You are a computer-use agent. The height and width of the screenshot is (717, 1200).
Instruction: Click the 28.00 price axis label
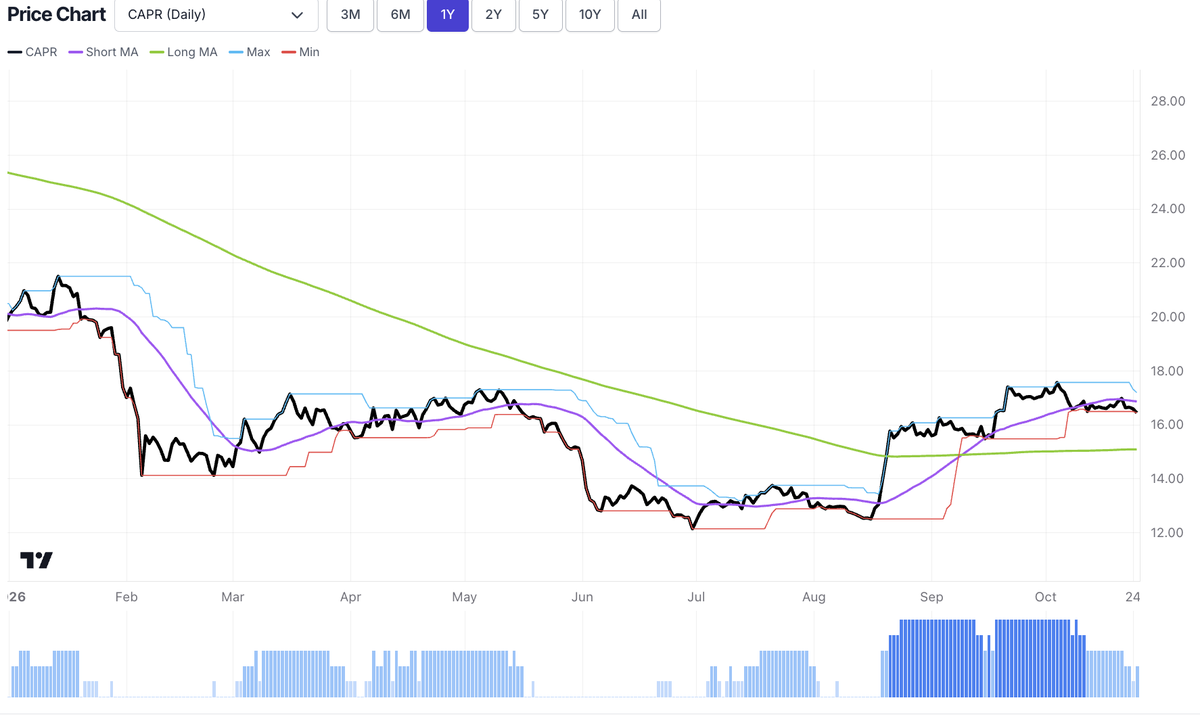[1168, 101]
